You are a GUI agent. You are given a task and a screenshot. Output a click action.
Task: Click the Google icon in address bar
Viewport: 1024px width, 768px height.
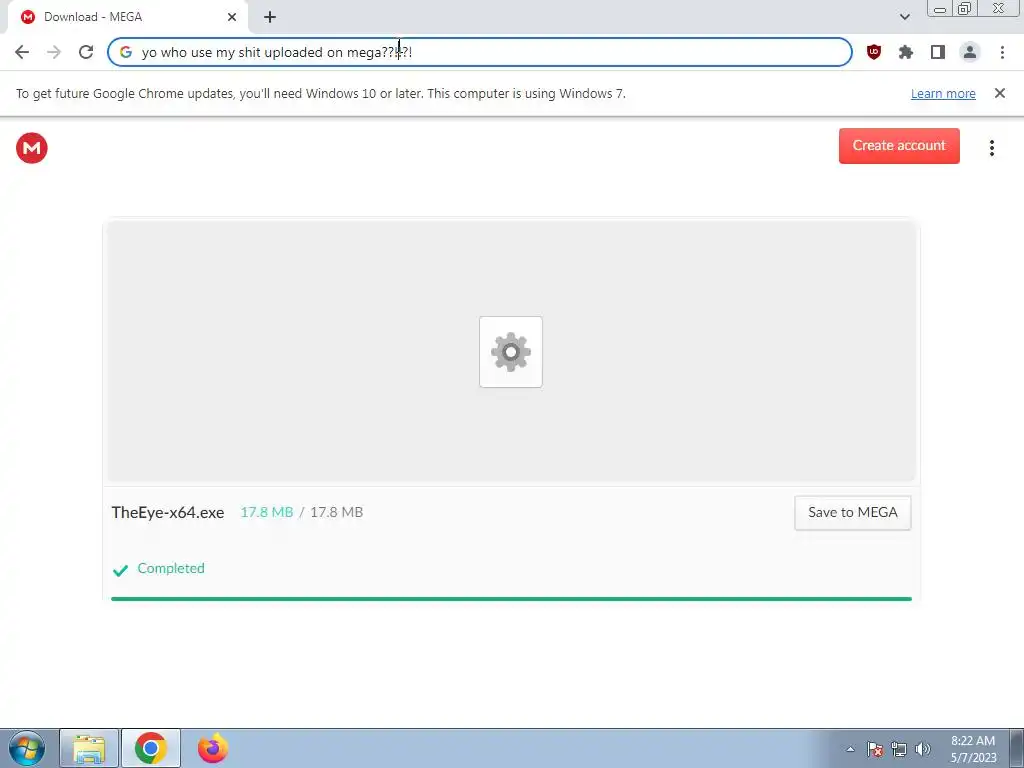[126, 52]
